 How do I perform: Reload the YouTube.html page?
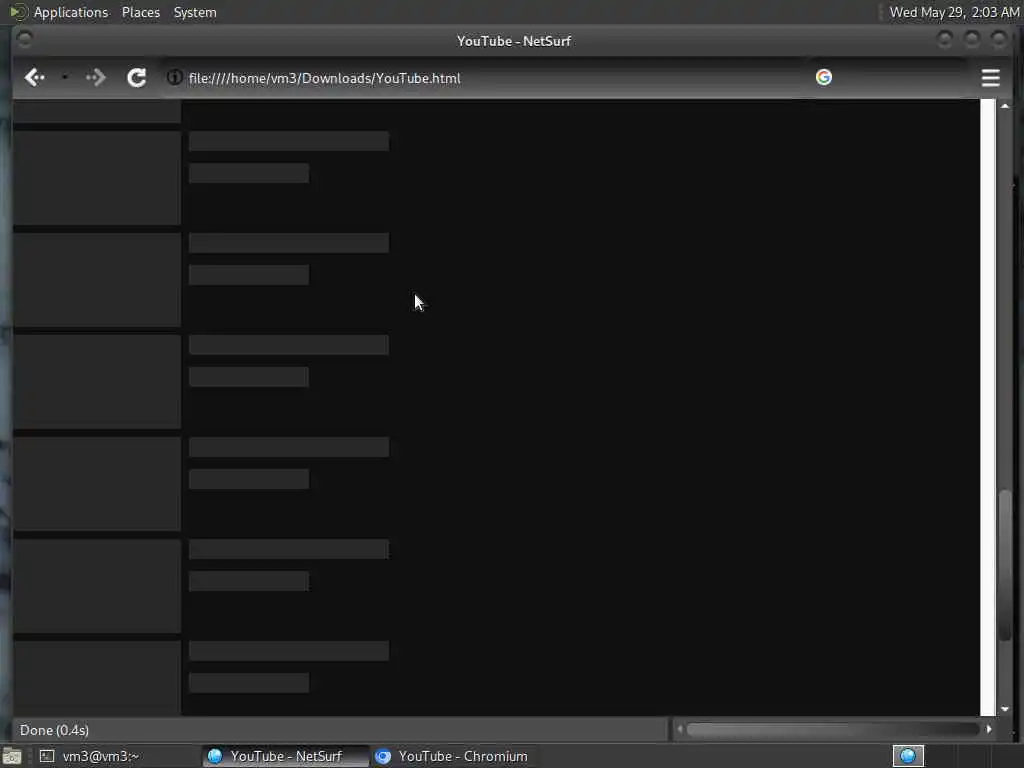click(x=136, y=78)
